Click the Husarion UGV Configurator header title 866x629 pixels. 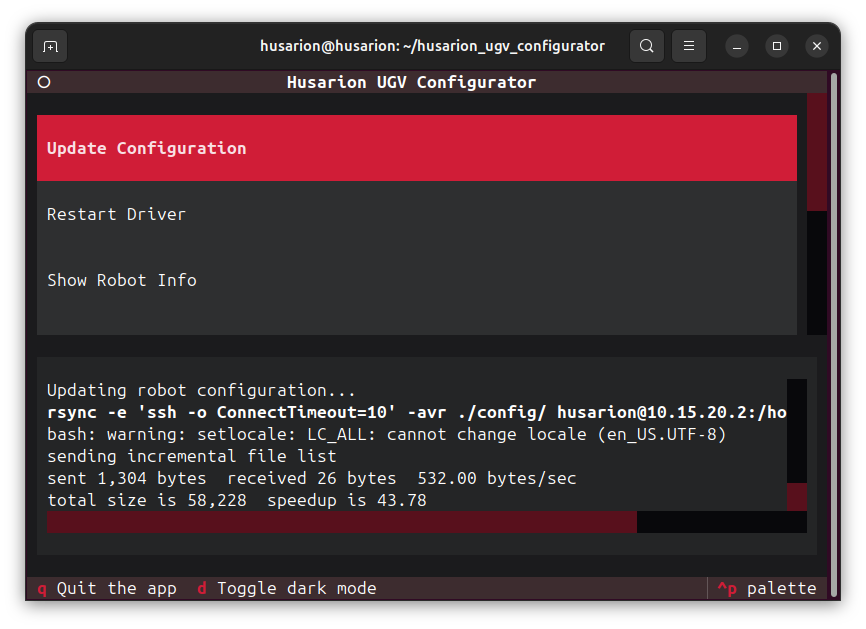[x=411, y=82]
